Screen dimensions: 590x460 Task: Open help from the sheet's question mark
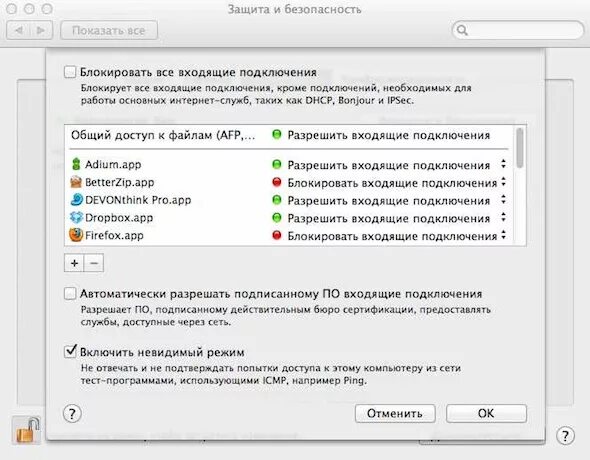click(72, 414)
